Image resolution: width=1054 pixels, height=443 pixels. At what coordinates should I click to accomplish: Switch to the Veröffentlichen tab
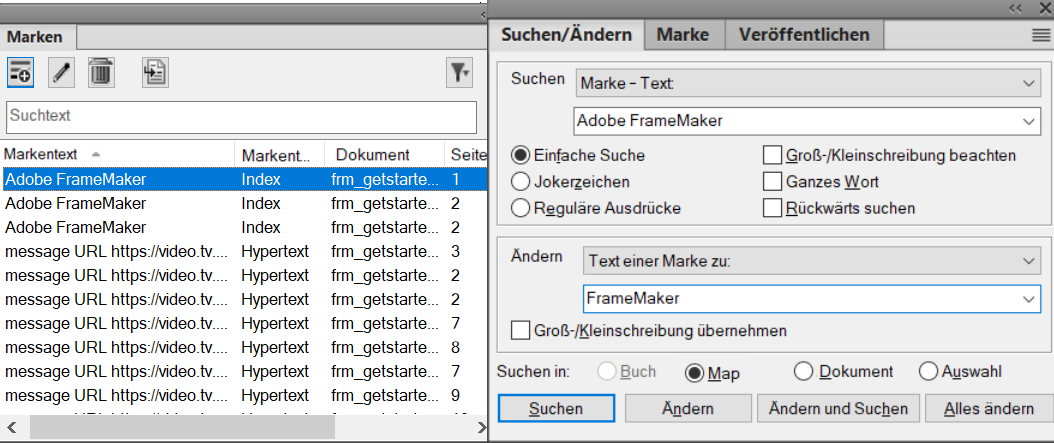(x=804, y=34)
